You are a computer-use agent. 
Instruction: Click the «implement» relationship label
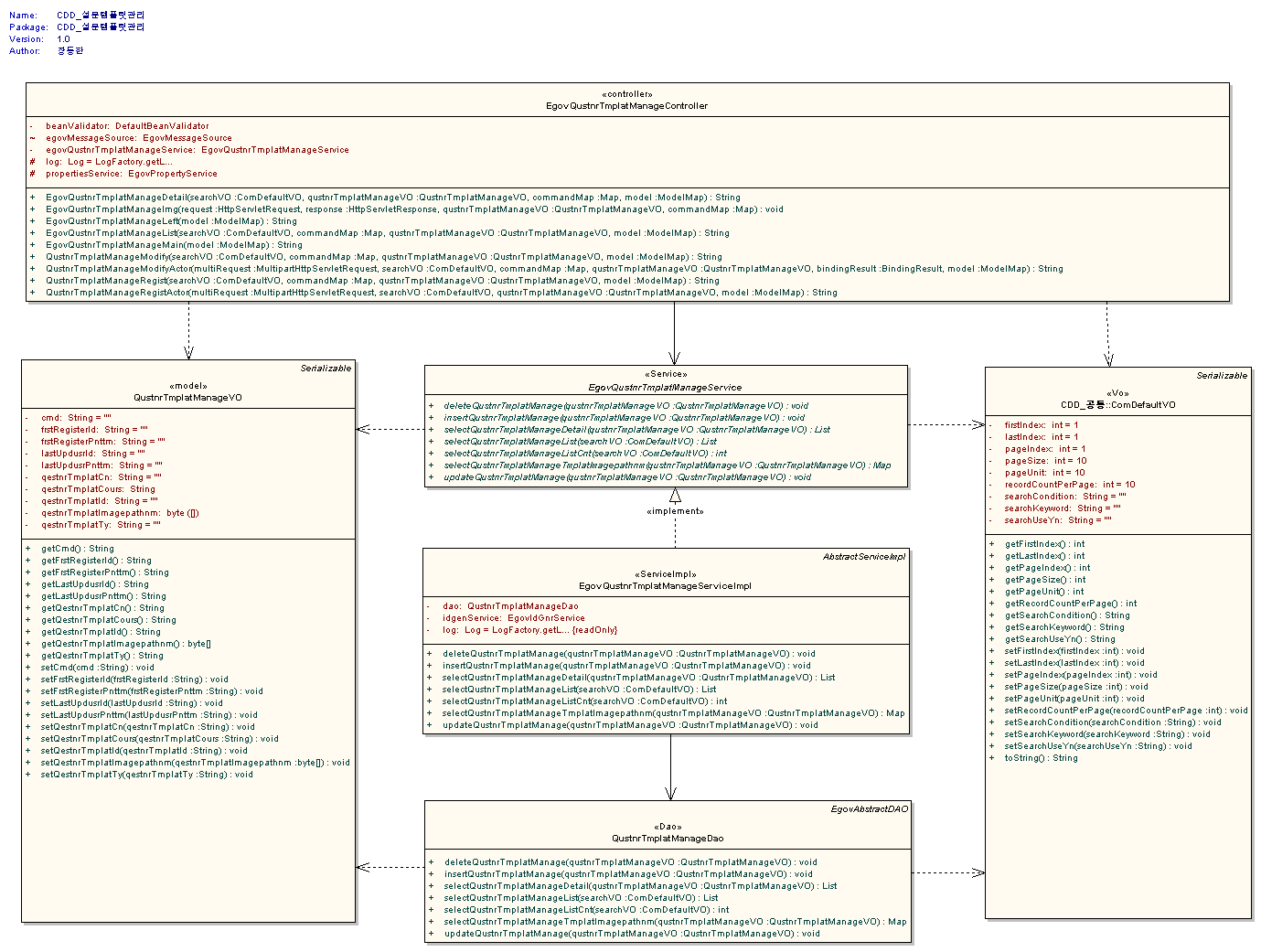pyautogui.click(x=675, y=511)
